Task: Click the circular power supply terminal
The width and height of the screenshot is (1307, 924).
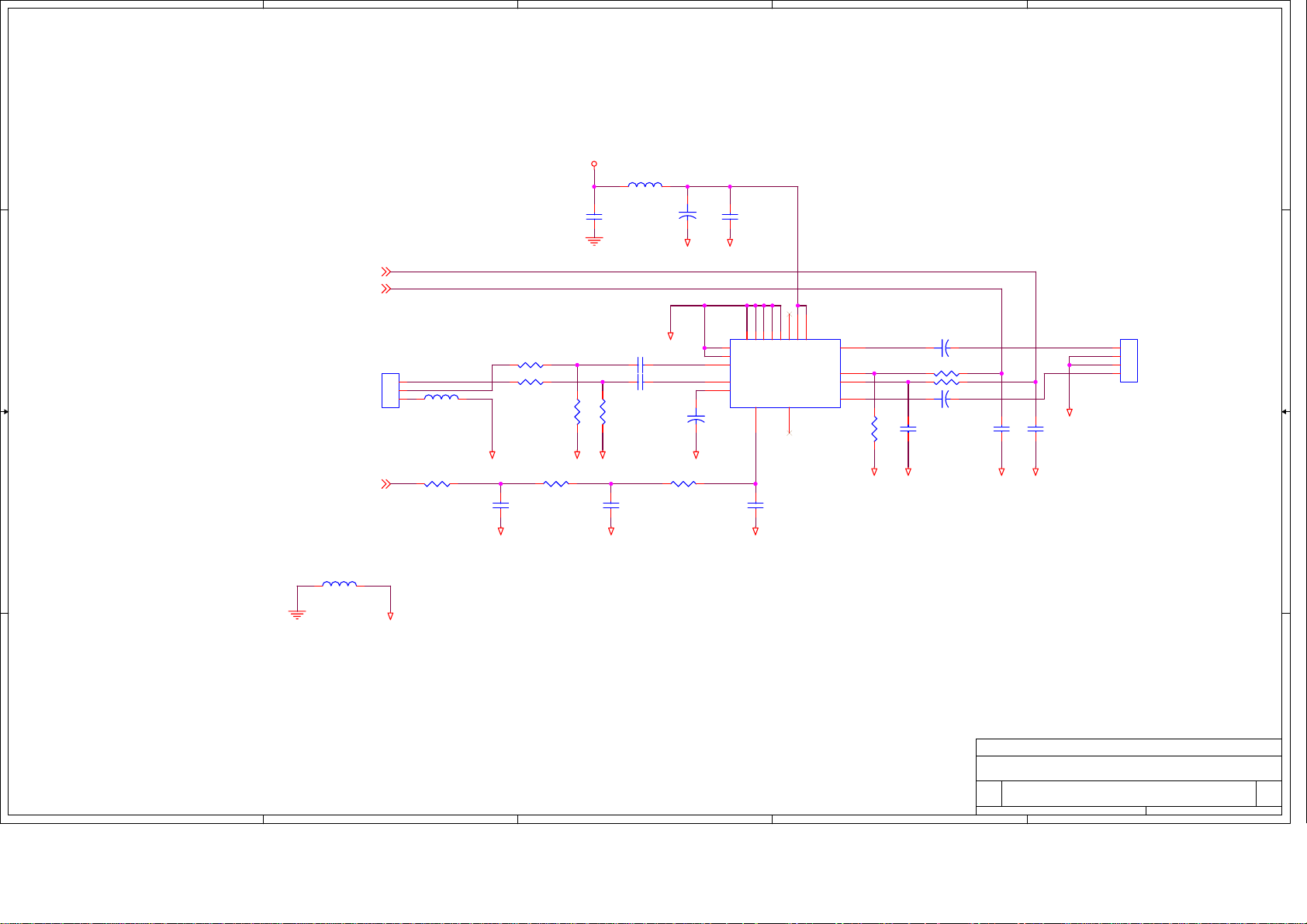Action: (594, 164)
